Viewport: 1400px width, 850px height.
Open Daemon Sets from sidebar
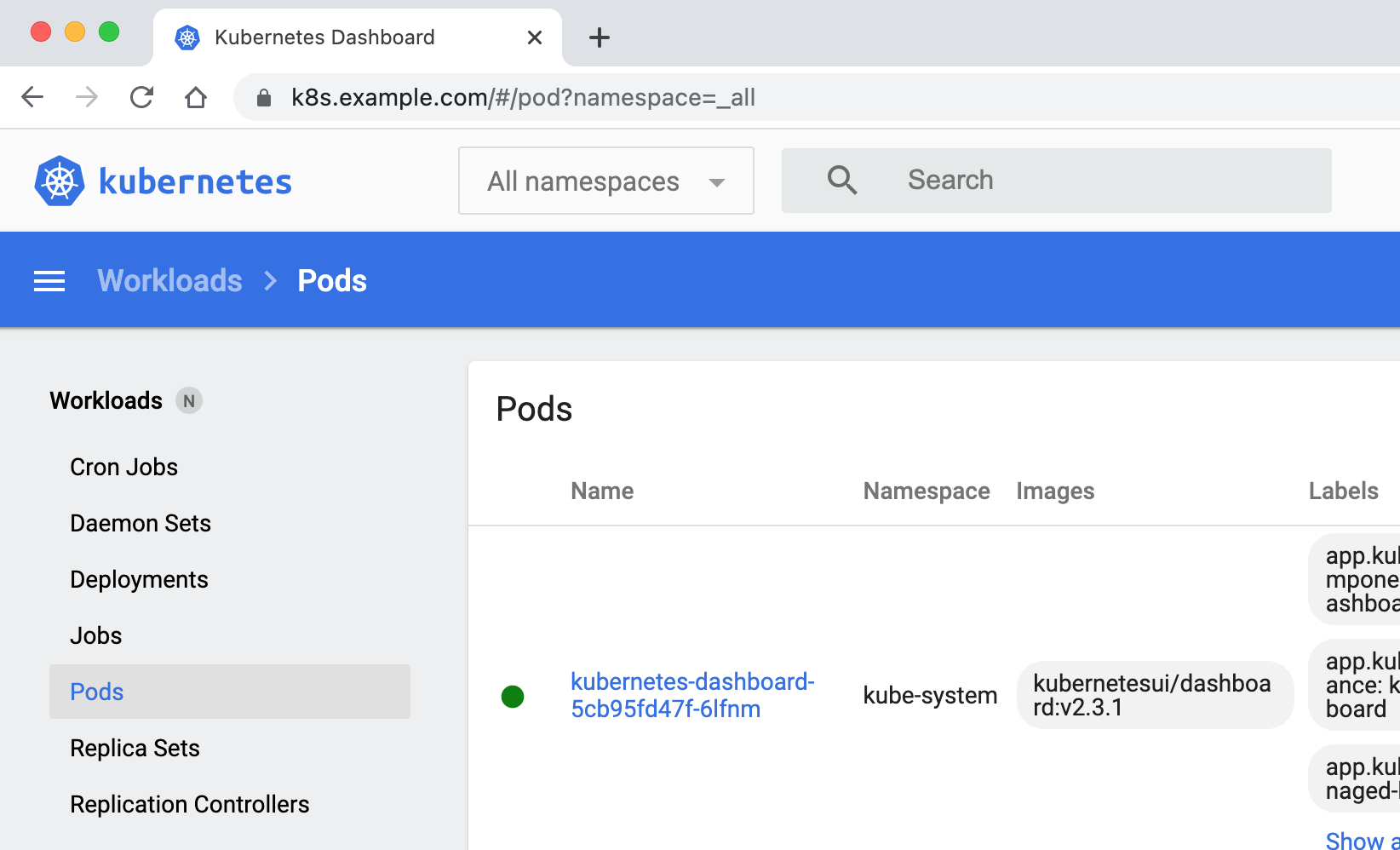pos(141,523)
